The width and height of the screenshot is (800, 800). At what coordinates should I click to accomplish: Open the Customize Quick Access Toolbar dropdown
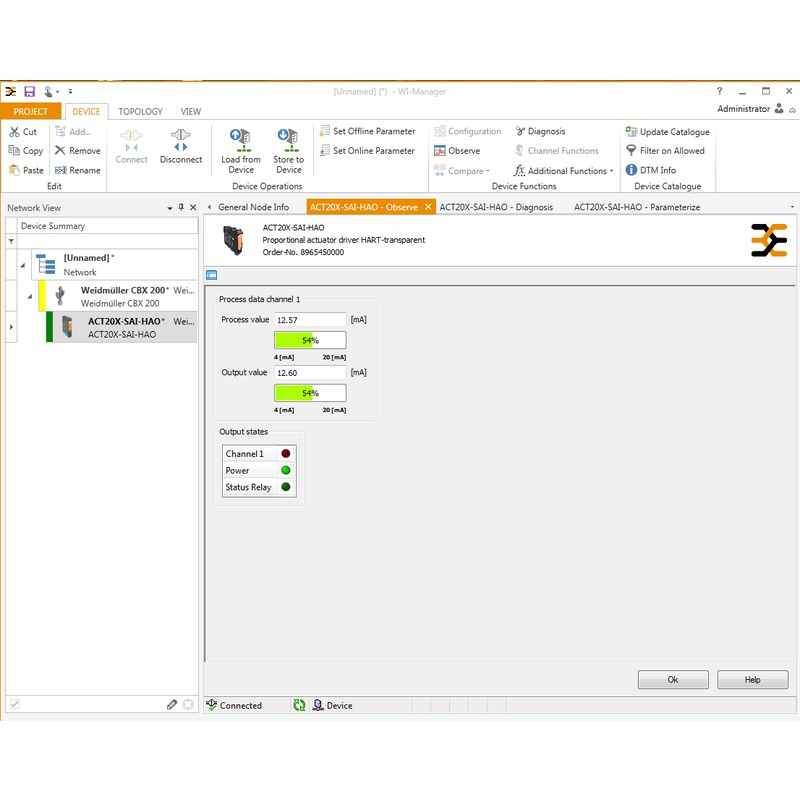coord(70,91)
